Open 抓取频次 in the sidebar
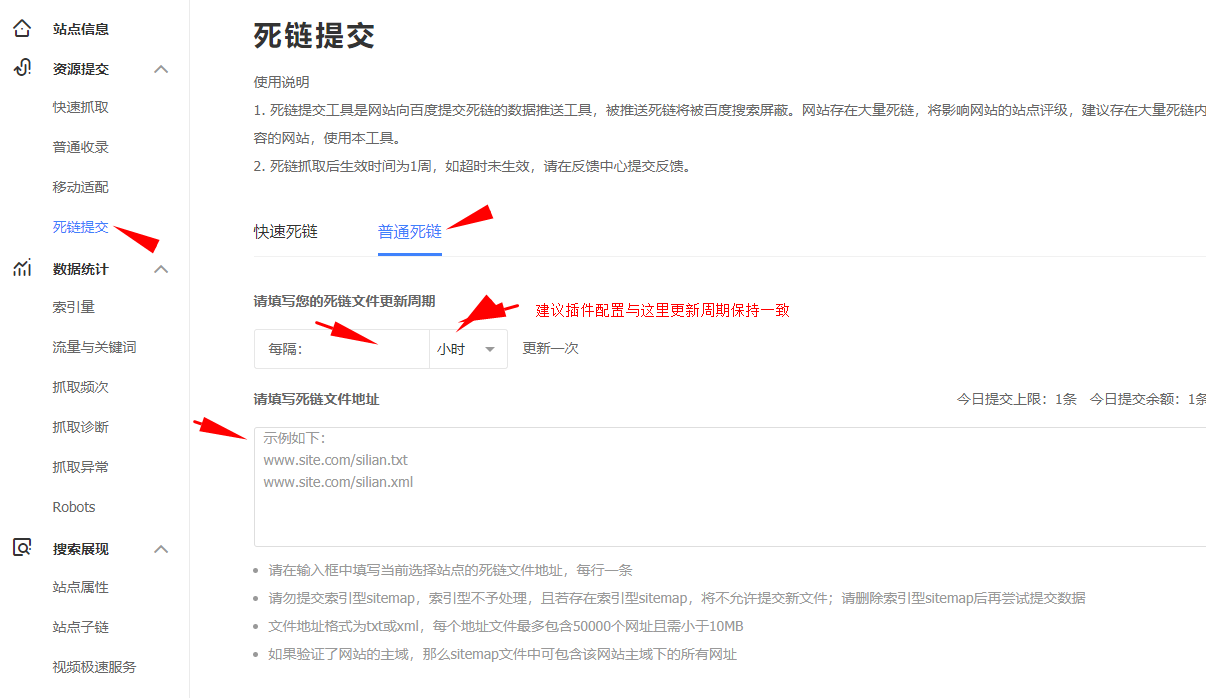Image resolution: width=1206 pixels, height=698 pixels. point(81,387)
